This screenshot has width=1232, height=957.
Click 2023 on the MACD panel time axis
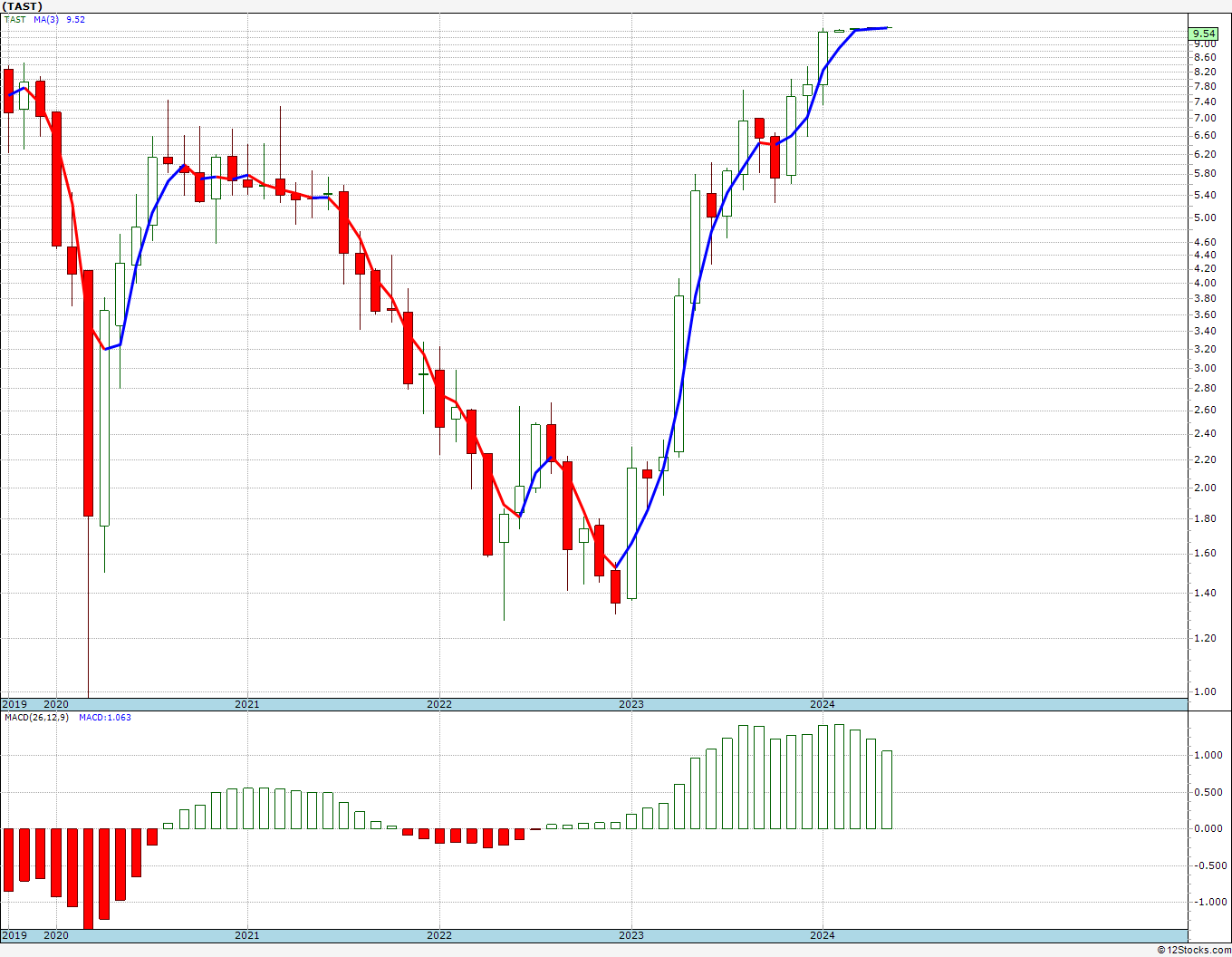631,935
